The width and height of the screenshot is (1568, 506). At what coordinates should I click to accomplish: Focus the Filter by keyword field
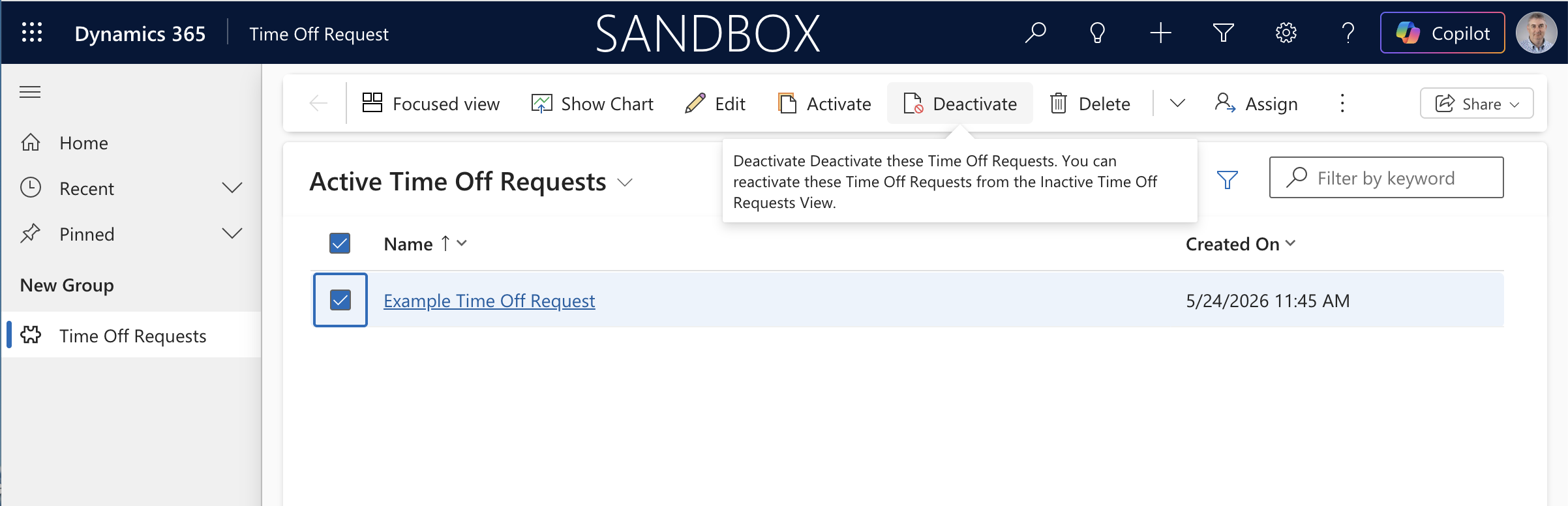[1386, 177]
